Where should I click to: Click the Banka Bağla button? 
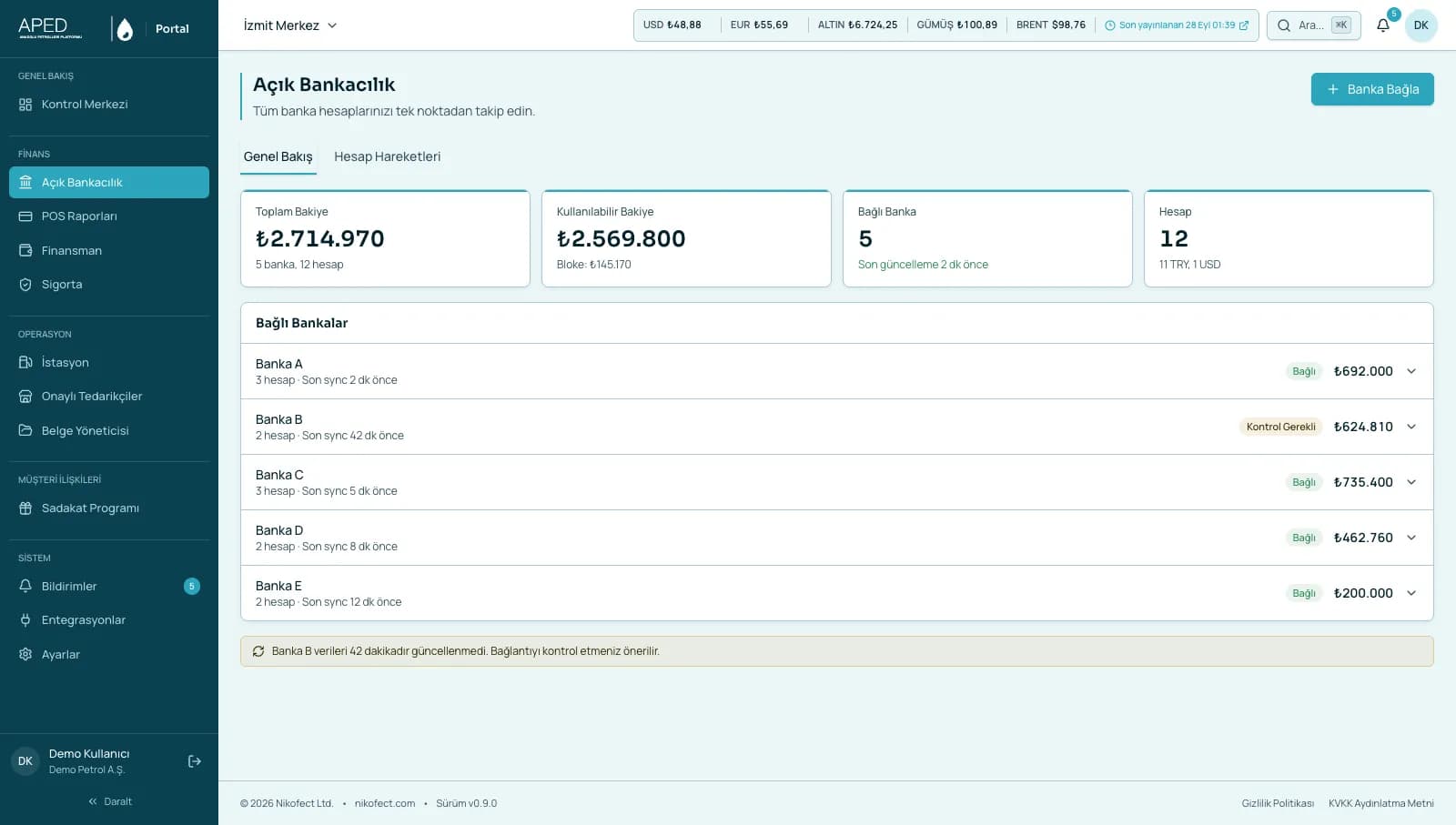tap(1372, 89)
